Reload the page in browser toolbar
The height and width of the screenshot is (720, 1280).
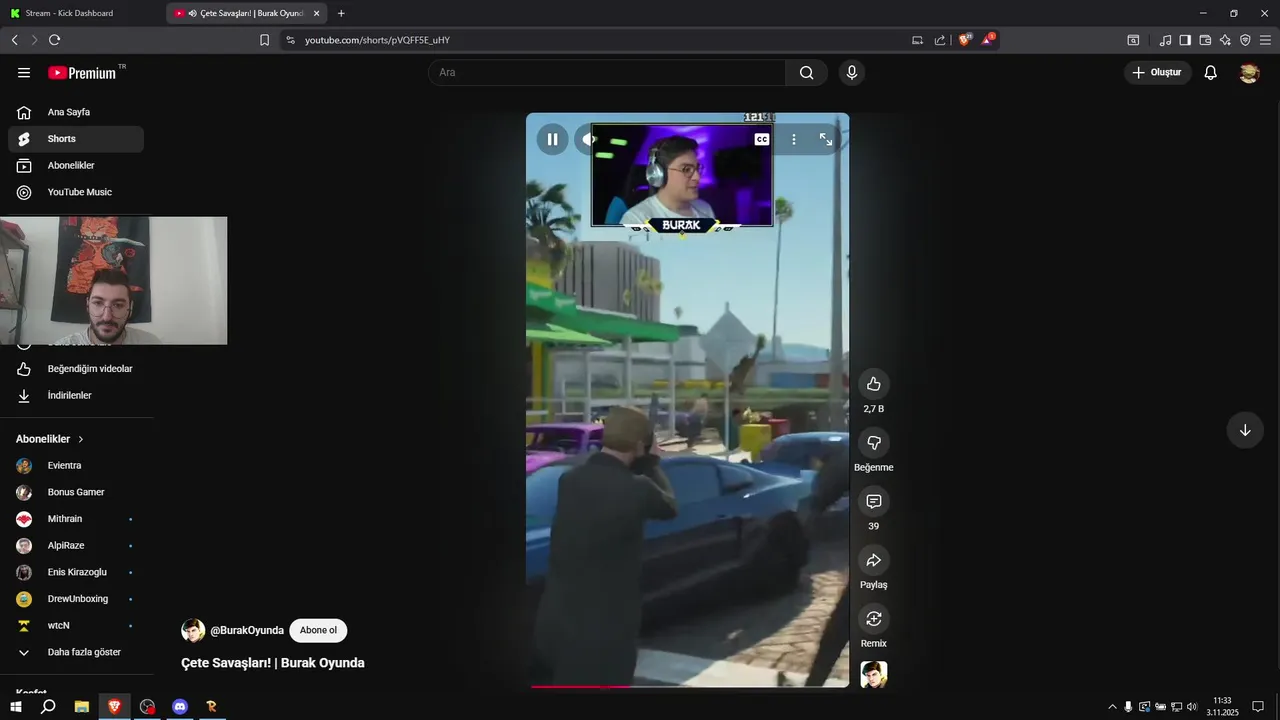54,40
